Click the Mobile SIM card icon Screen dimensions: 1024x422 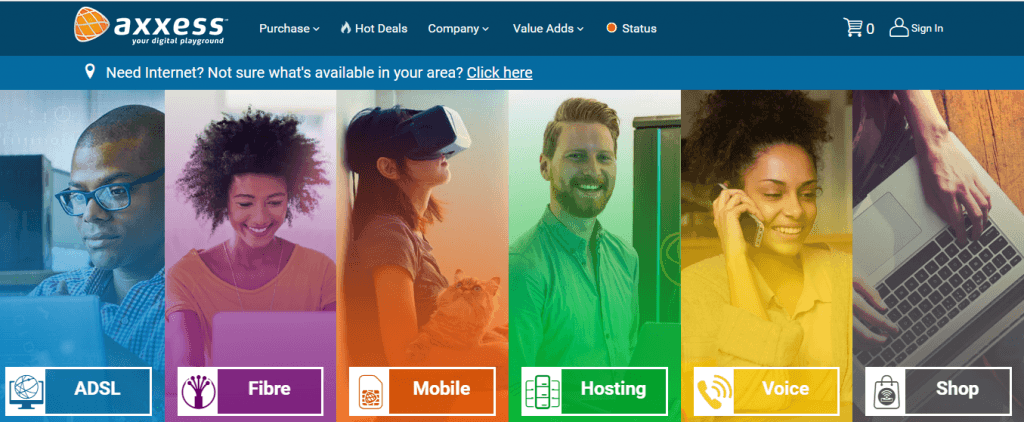pyautogui.click(x=370, y=391)
